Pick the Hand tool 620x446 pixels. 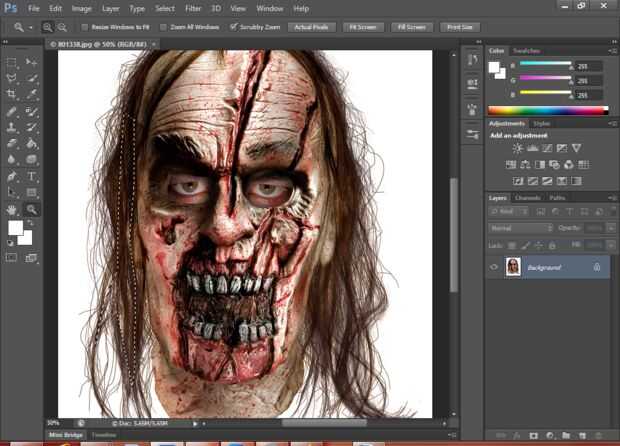(12, 209)
